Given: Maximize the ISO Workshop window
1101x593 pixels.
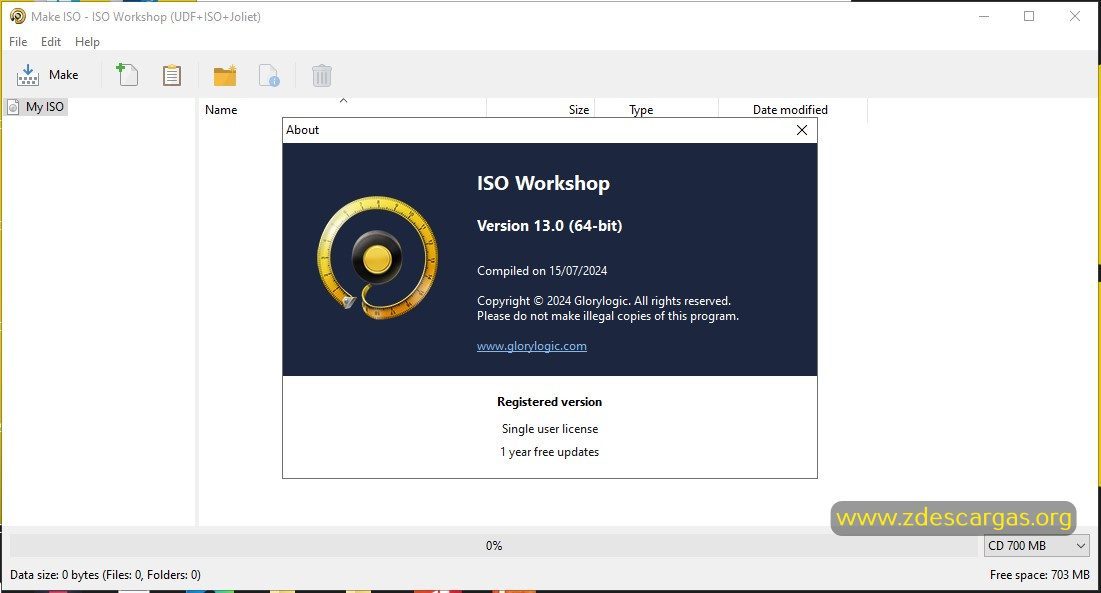Looking at the screenshot, I should coord(1029,16).
